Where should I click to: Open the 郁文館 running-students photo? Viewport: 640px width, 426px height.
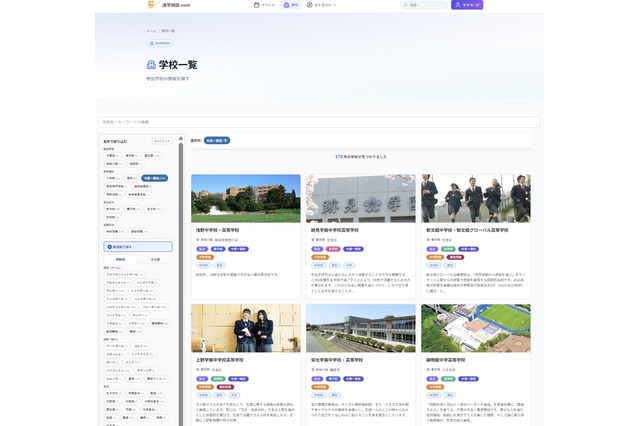(x=476, y=198)
